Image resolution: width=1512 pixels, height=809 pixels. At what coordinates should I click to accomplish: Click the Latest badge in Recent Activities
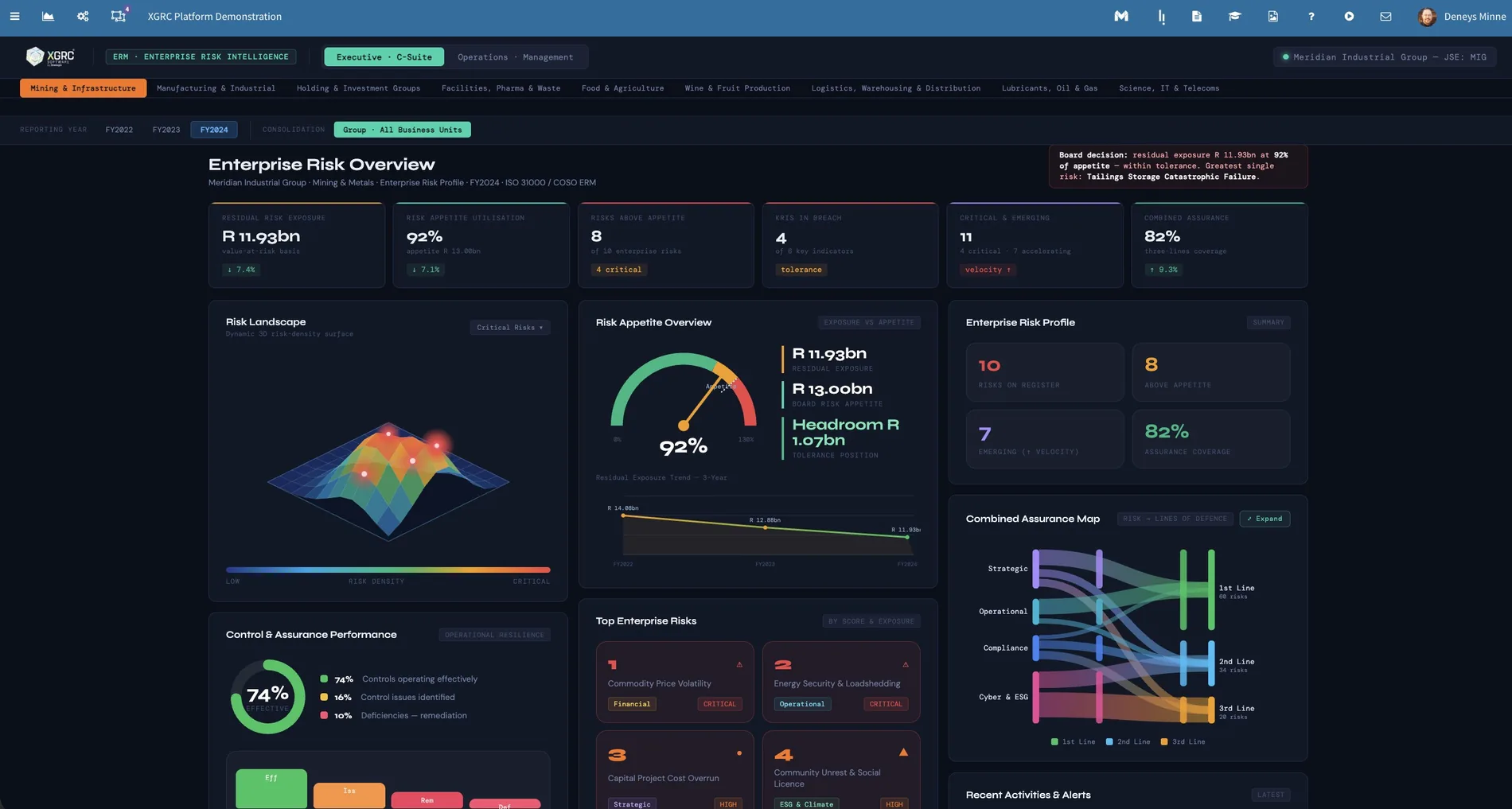1270,795
